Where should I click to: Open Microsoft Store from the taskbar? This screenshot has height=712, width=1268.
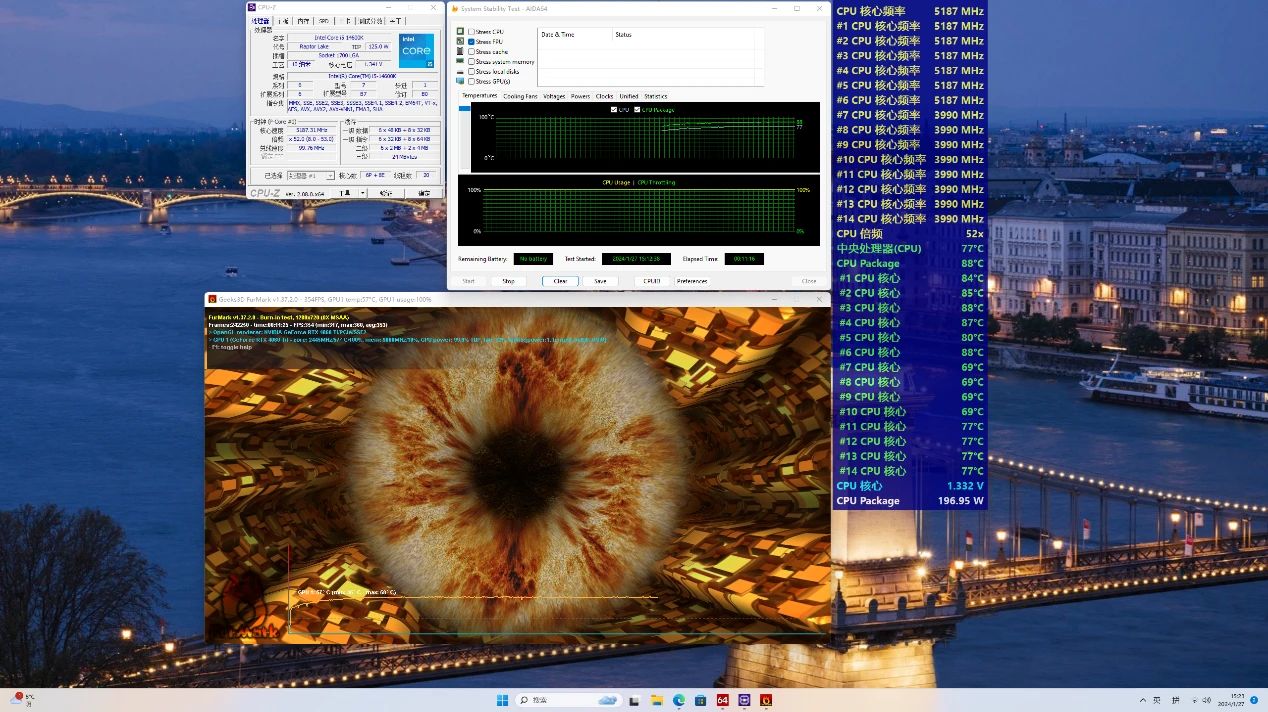pos(701,700)
